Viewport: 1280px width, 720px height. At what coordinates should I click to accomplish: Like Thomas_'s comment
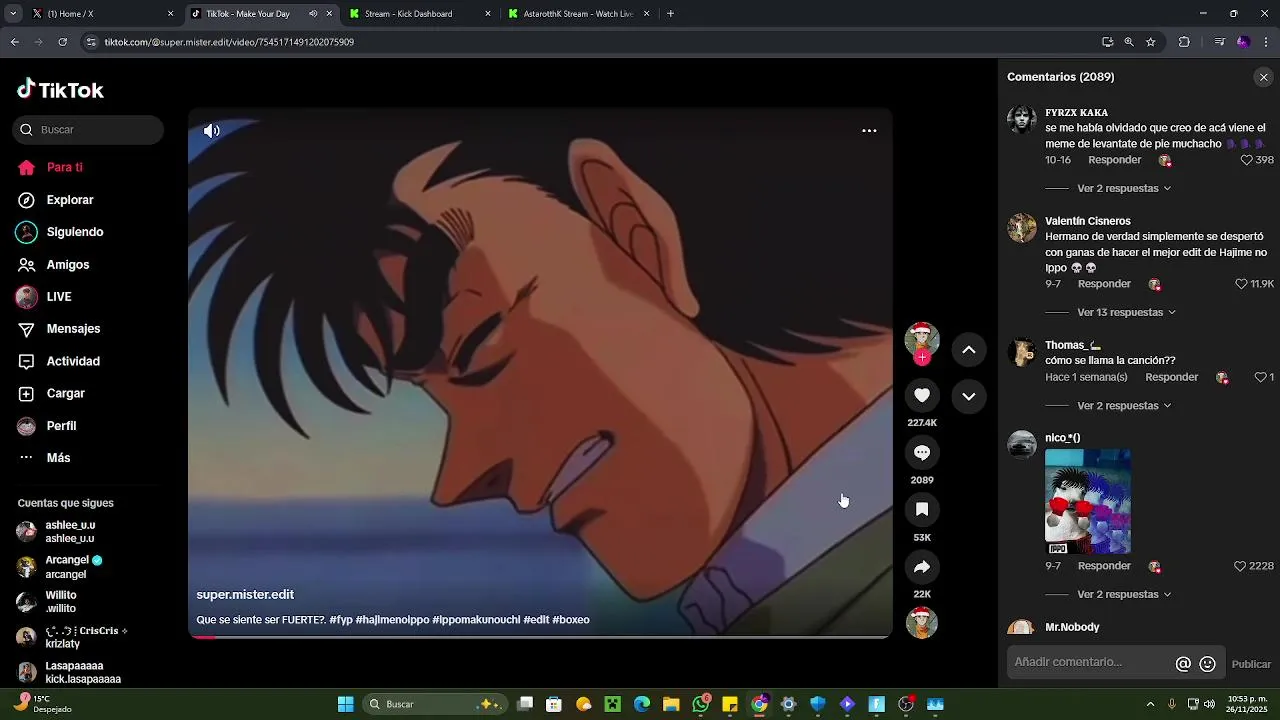tap(1260, 377)
